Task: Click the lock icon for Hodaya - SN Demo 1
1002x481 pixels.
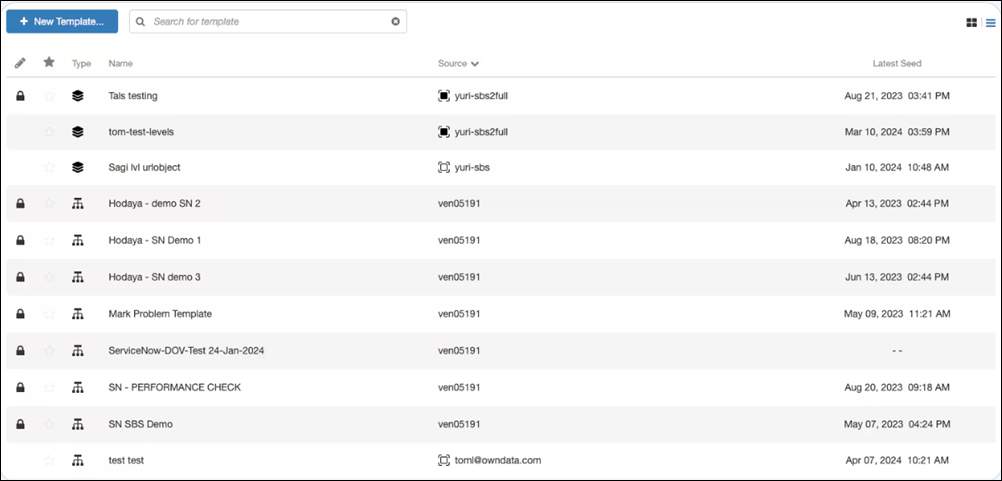Action: (x=20, y=240)
